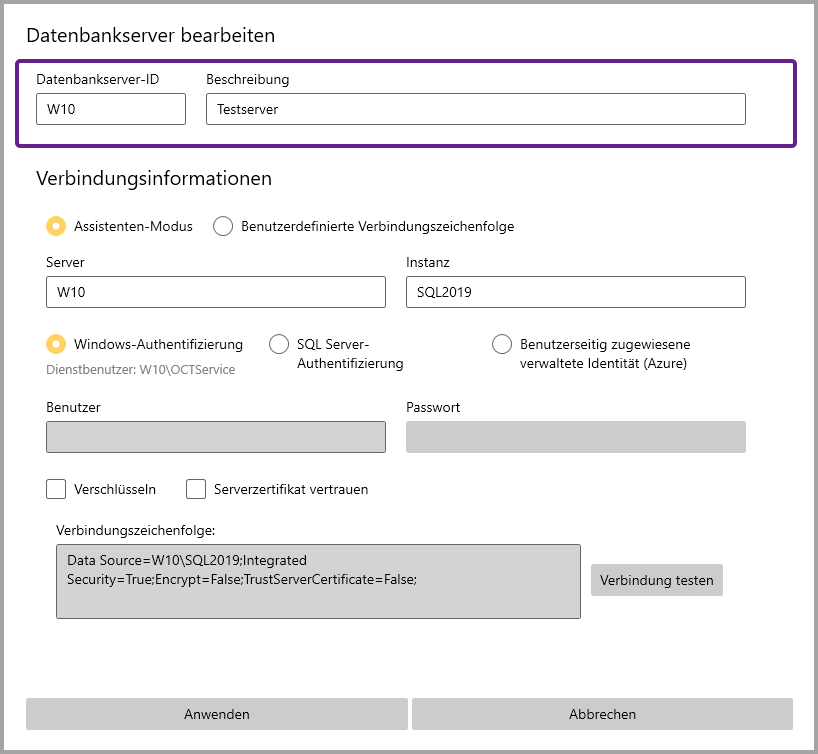Cancel the dialog with Abbrechen
818x754 pixels.
point(602,714)
